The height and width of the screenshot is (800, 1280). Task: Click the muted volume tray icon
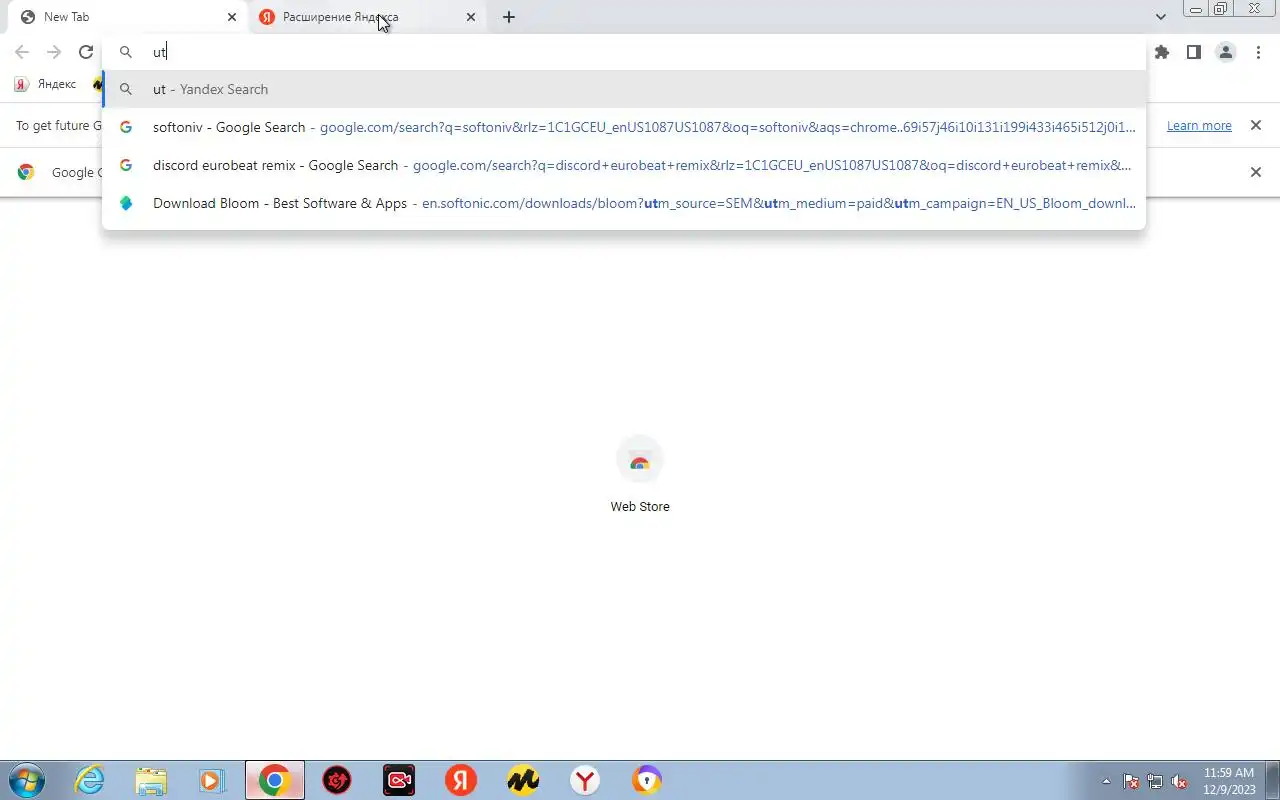[1180, 781]
